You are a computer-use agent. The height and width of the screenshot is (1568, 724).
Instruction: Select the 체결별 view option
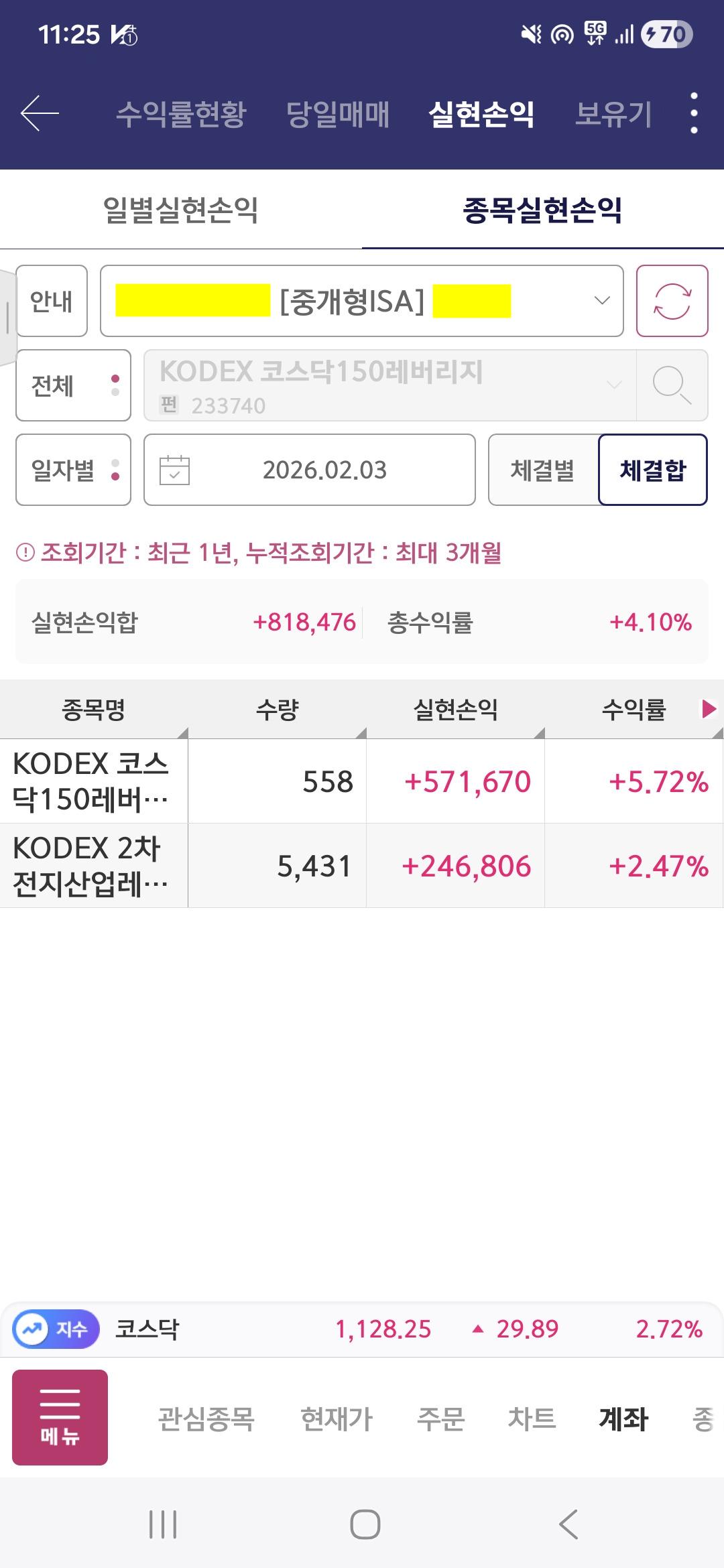(x=543, y=470)
